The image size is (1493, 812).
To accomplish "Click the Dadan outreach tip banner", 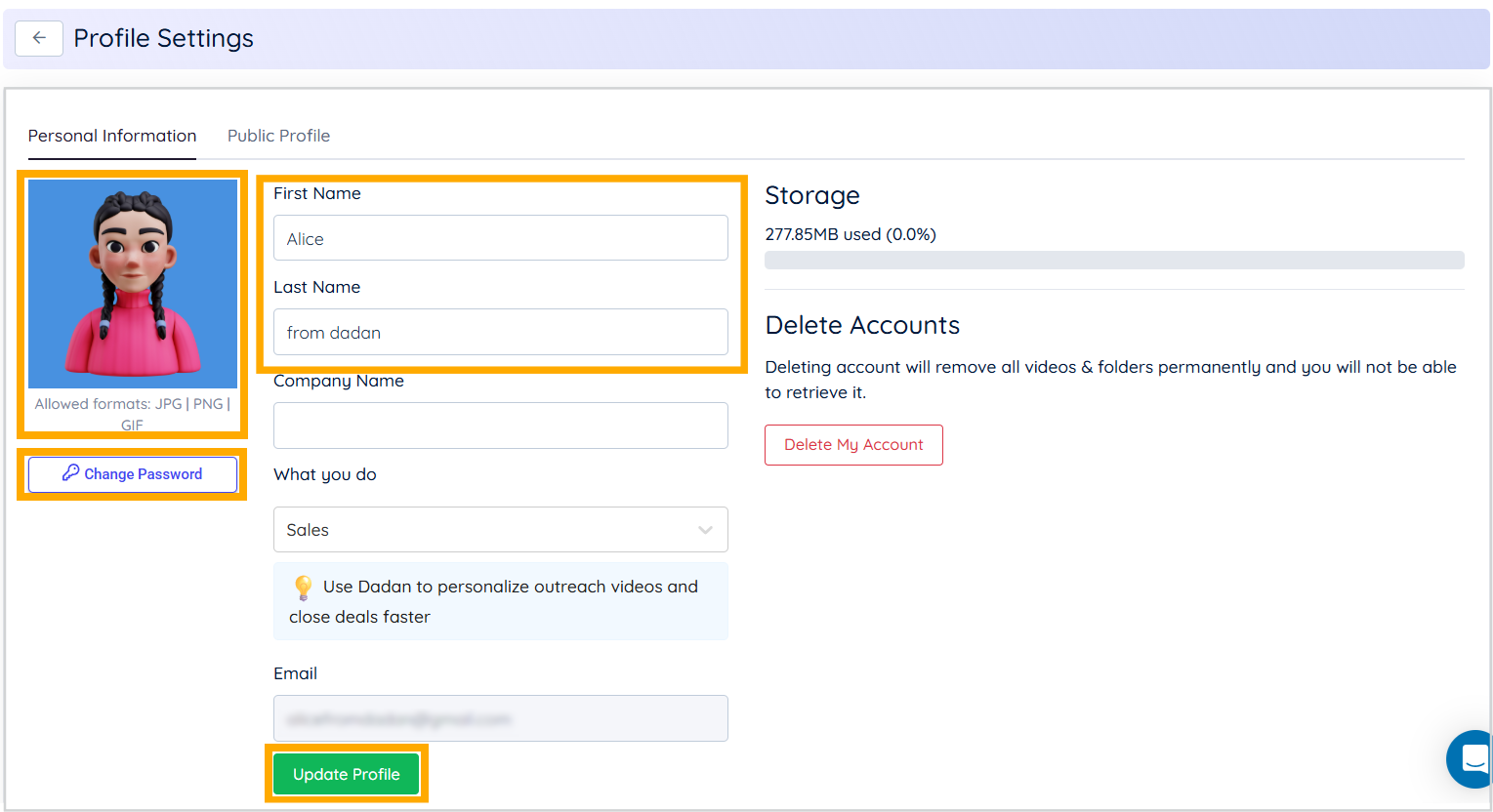I will [x=500, y=600].
